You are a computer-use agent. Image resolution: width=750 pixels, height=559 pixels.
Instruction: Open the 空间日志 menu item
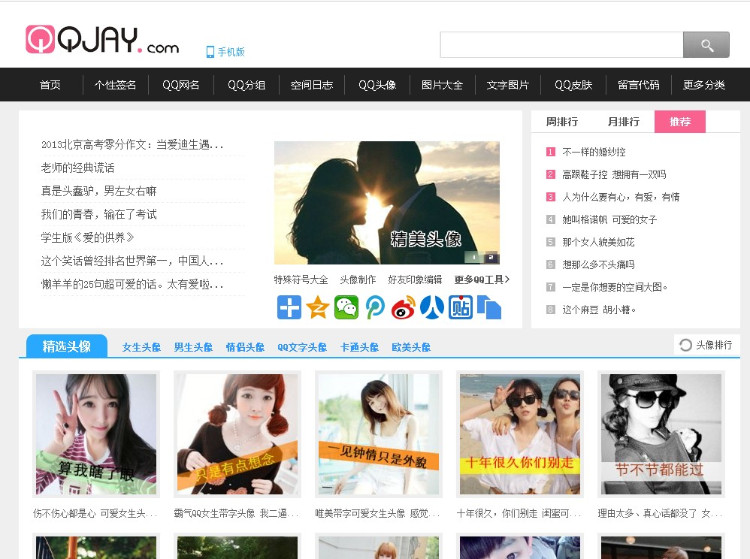pos(312,85)
